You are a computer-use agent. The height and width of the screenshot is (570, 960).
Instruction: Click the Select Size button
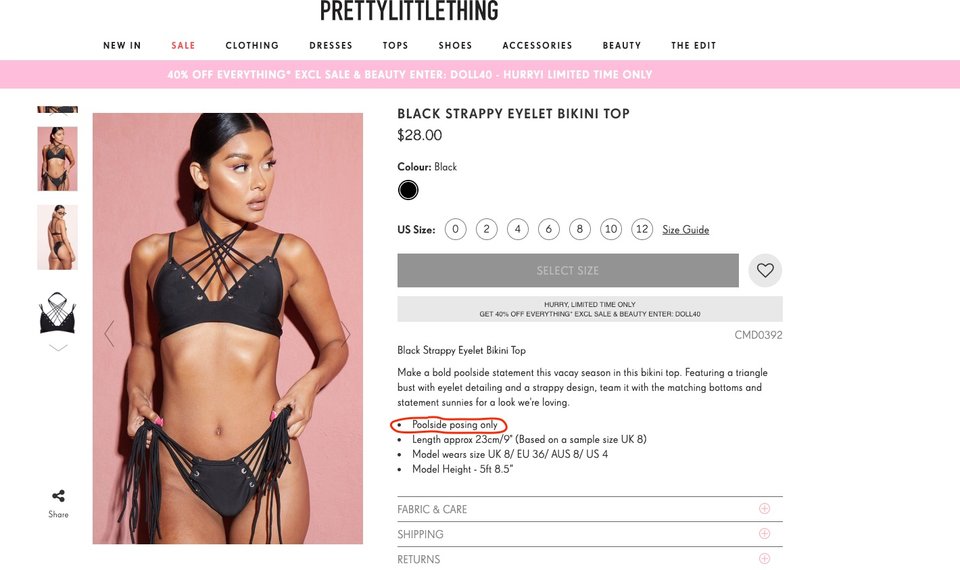[568, 270]
